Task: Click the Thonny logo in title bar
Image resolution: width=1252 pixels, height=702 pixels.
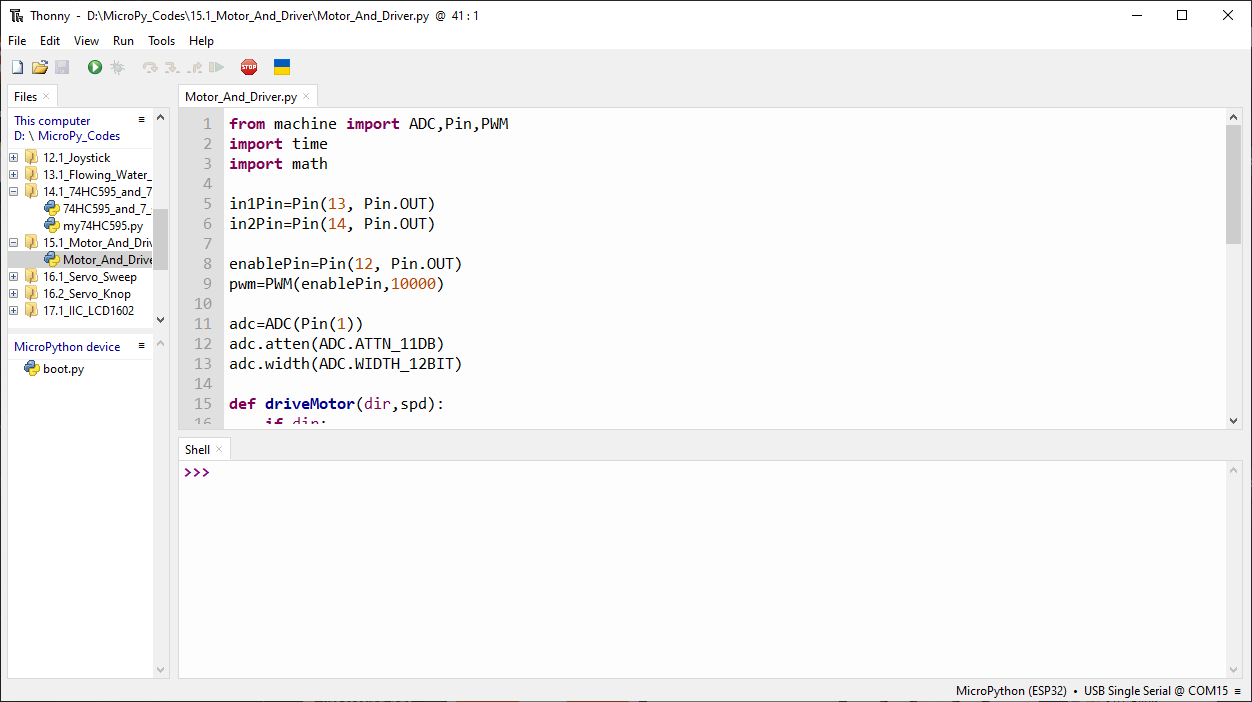Action: click(x=17, y=15)
